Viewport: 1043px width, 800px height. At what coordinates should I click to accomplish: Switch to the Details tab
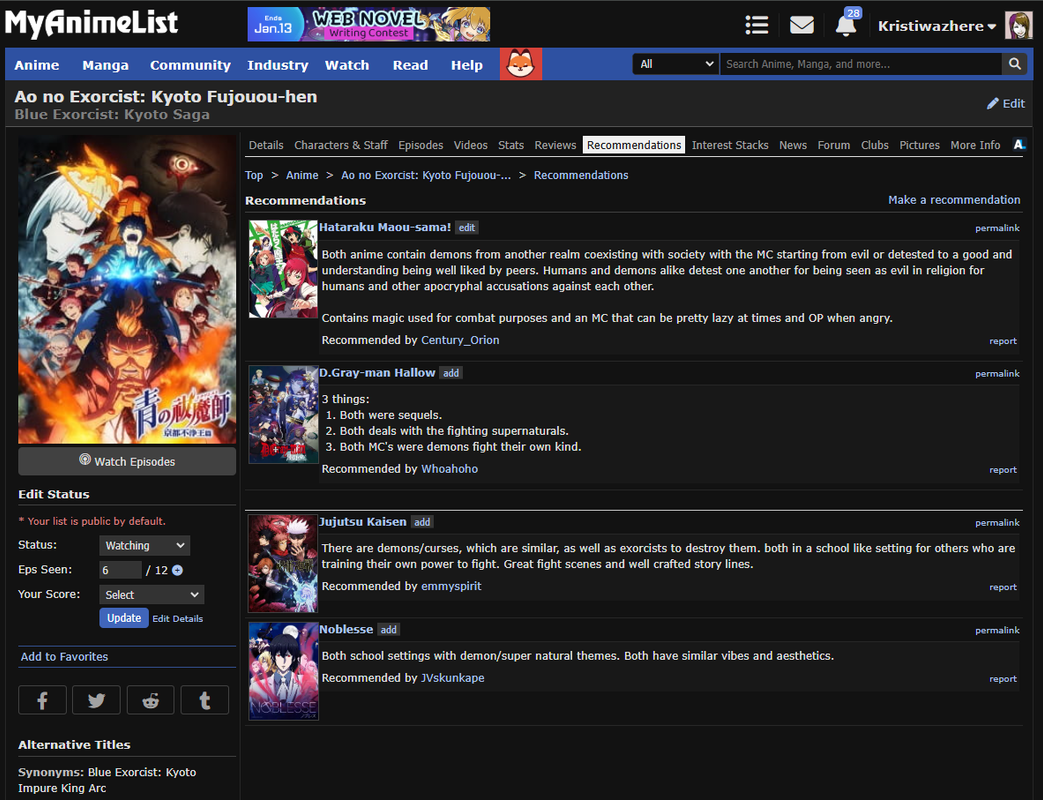[266, 145]
